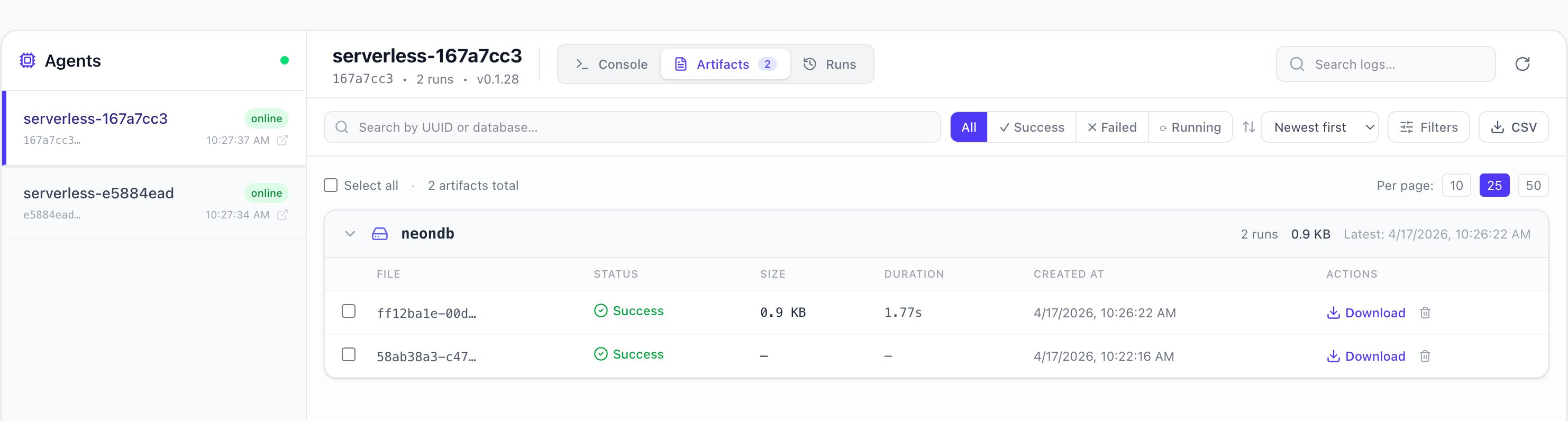This screenshot has height=421, width=1568.
Task: Filter artifacts by Success status
Action: click(x=1032, y=127)
